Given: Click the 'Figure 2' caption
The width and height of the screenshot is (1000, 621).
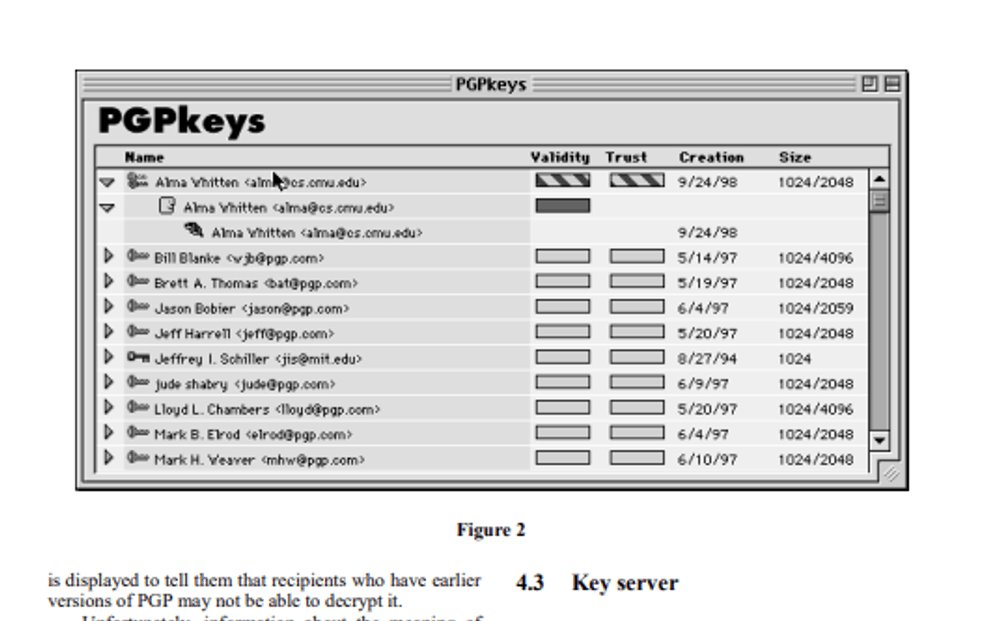Looking at the screenshot, I should point(491,530).
